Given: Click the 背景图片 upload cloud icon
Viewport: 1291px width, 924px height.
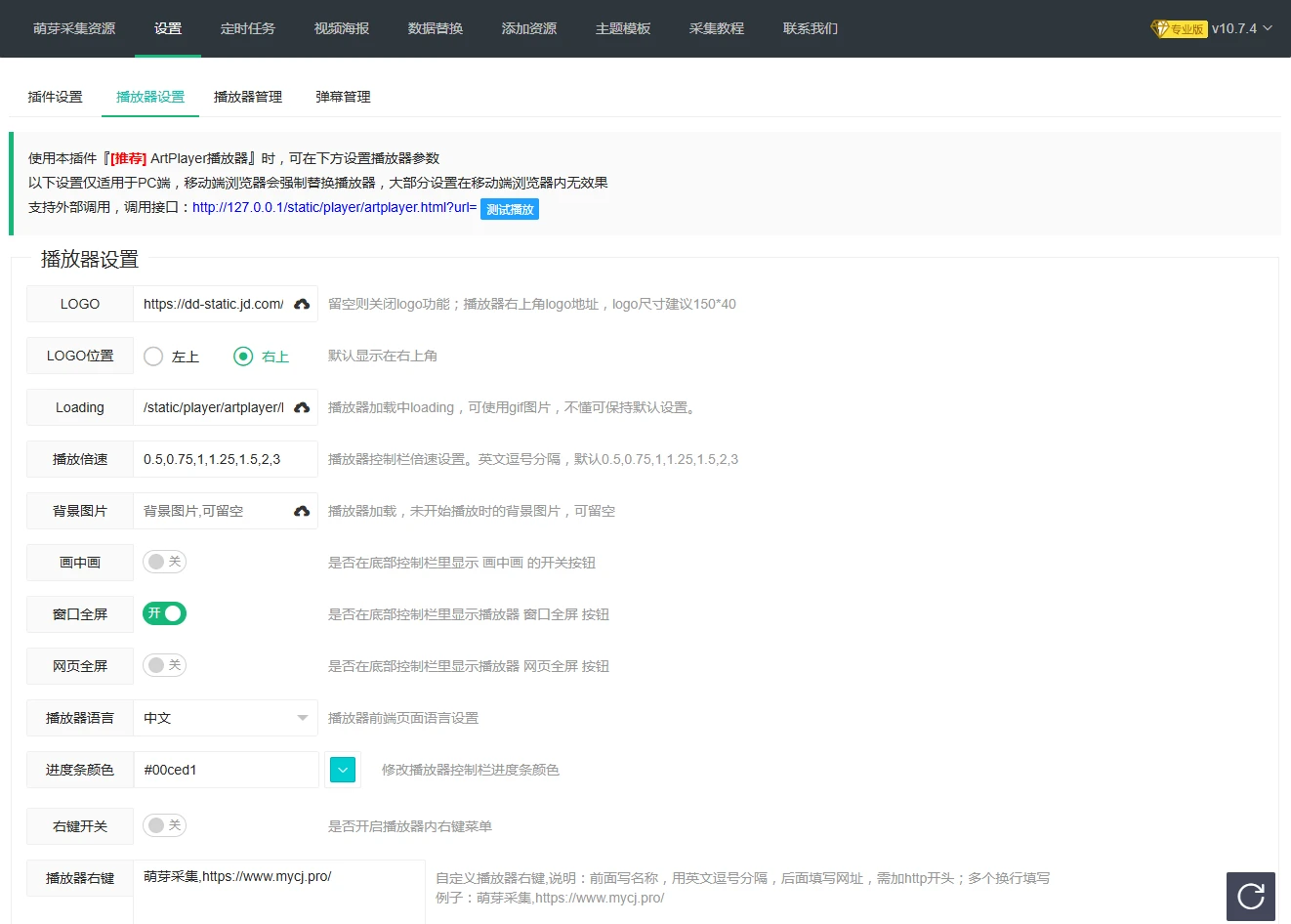Looking at the screenshot, I should 302,512.
